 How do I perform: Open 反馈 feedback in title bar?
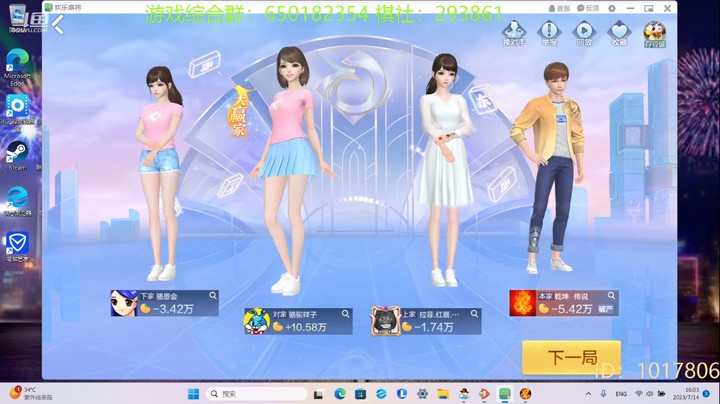click(x=588, y=8)
